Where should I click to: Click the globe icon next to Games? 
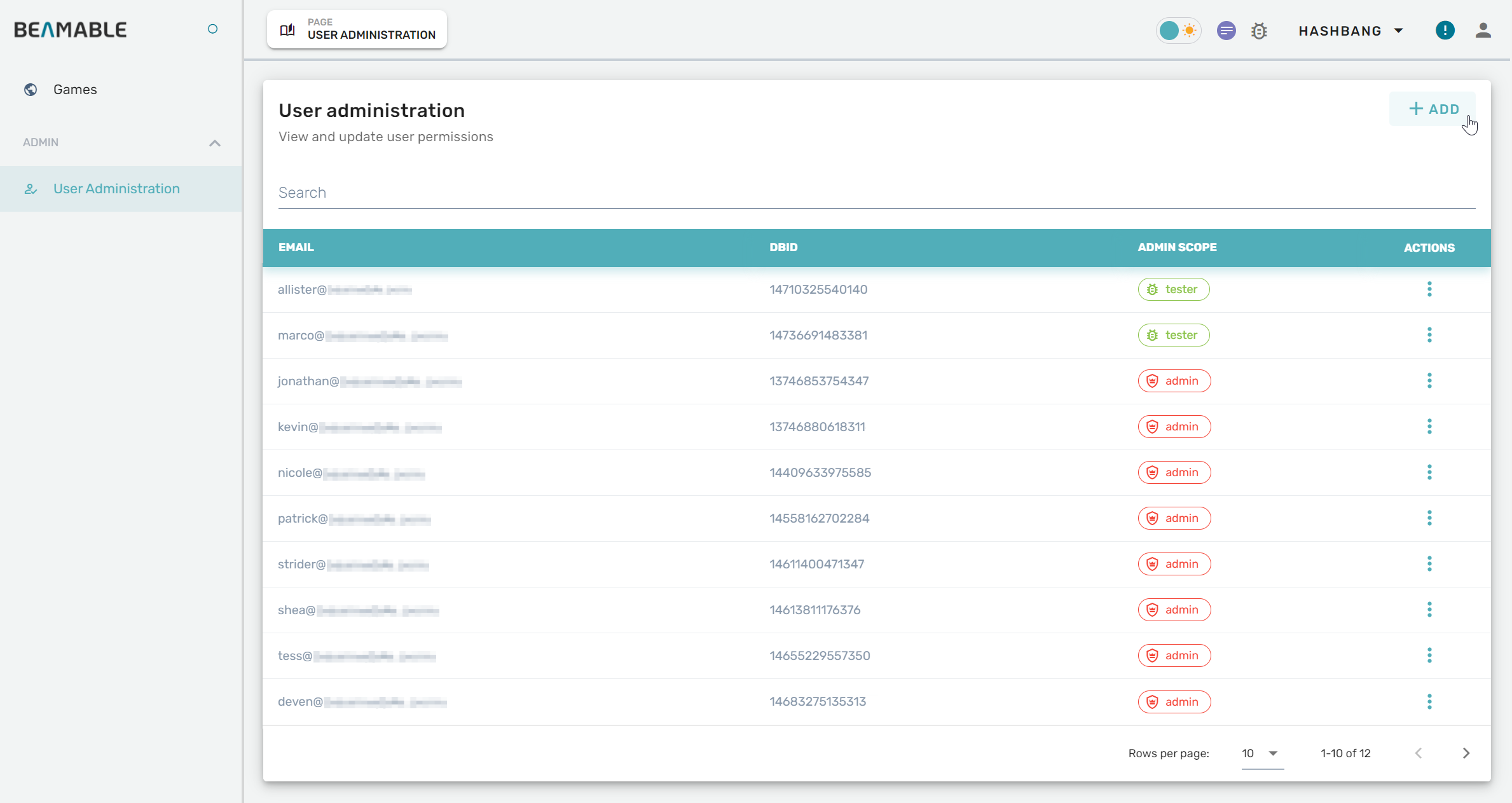[31, 90]
